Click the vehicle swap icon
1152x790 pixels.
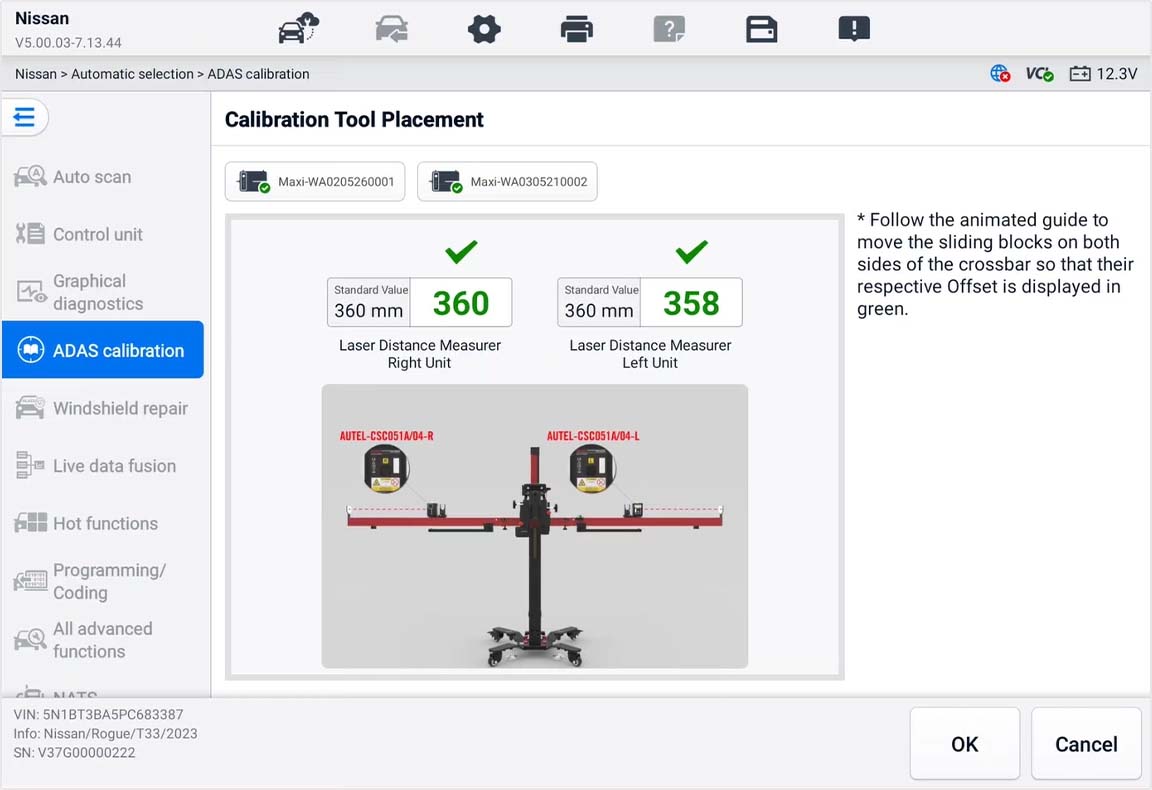tap(392, 29)
